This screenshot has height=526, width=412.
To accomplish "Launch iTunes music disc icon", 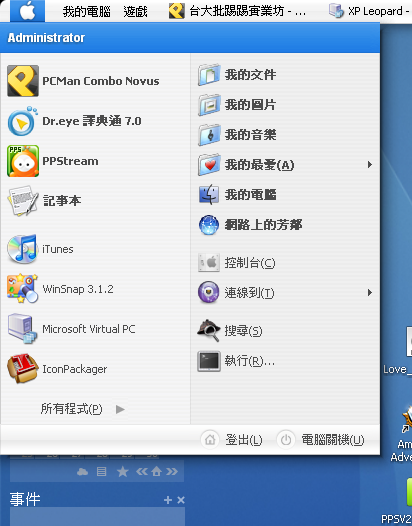I will 22,249.
